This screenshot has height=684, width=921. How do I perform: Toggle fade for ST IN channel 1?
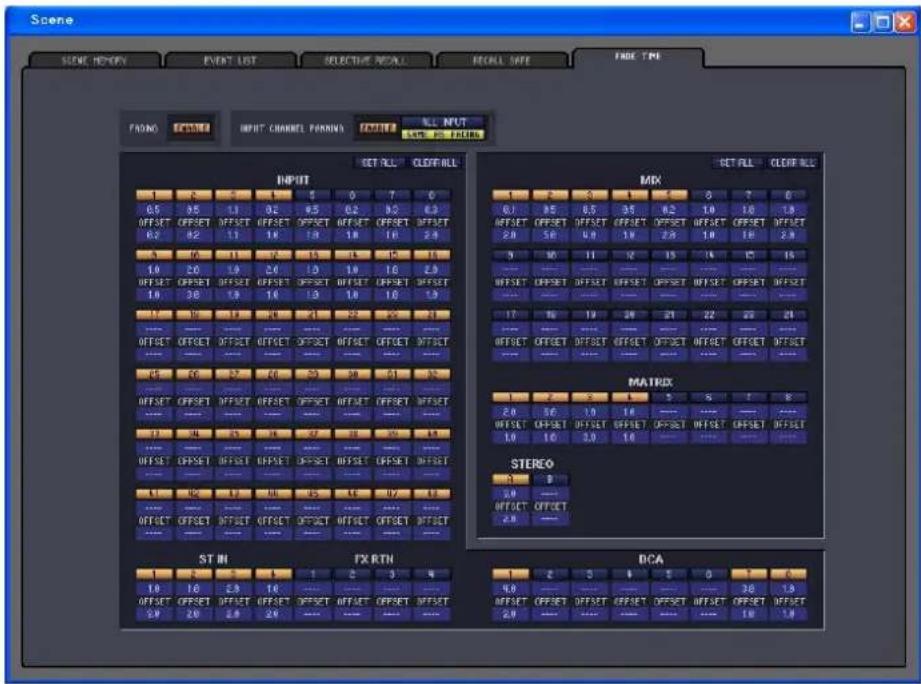click(154, 574)
